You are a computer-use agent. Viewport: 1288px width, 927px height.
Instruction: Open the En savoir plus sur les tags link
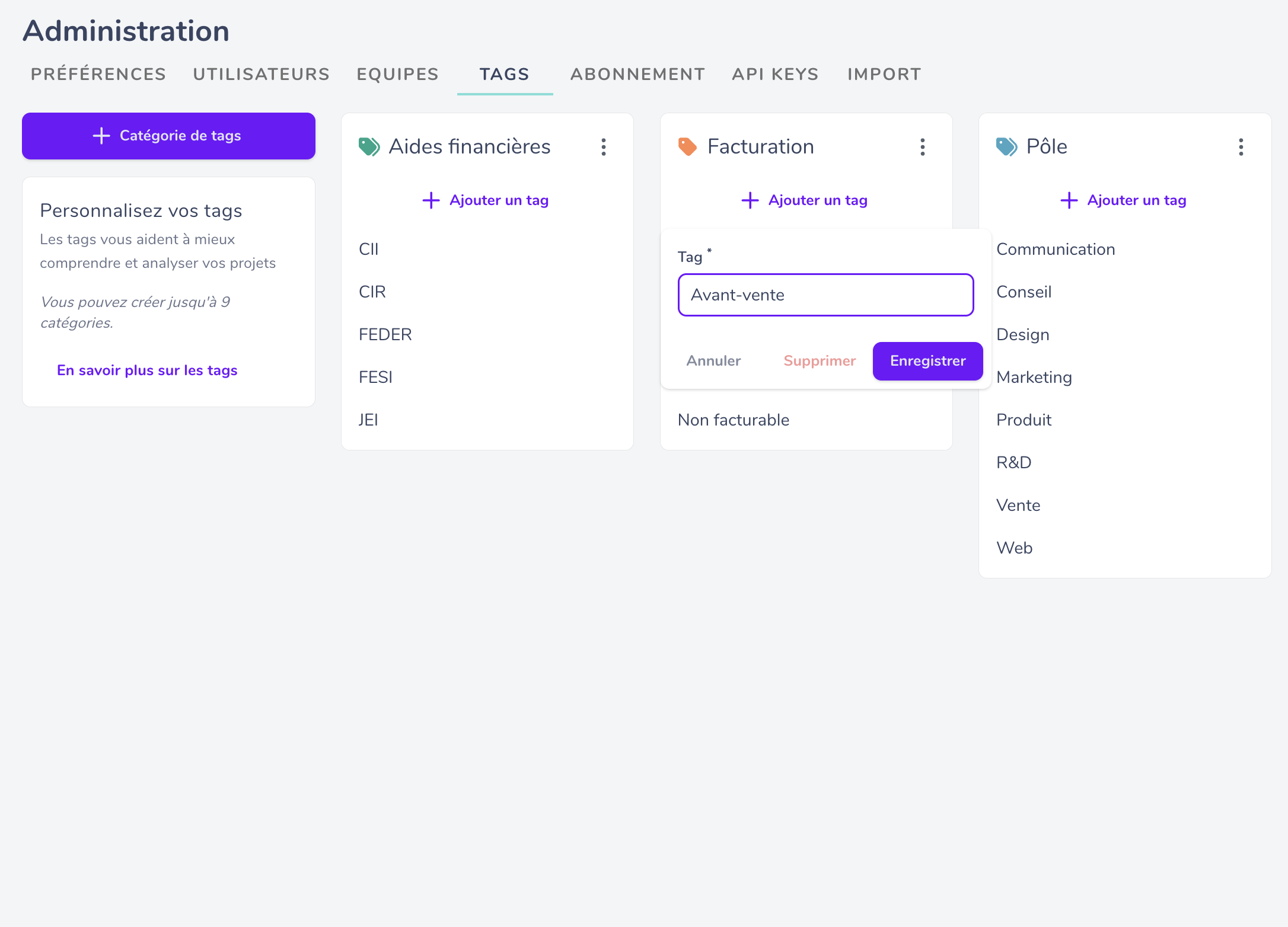coord(147,370)
